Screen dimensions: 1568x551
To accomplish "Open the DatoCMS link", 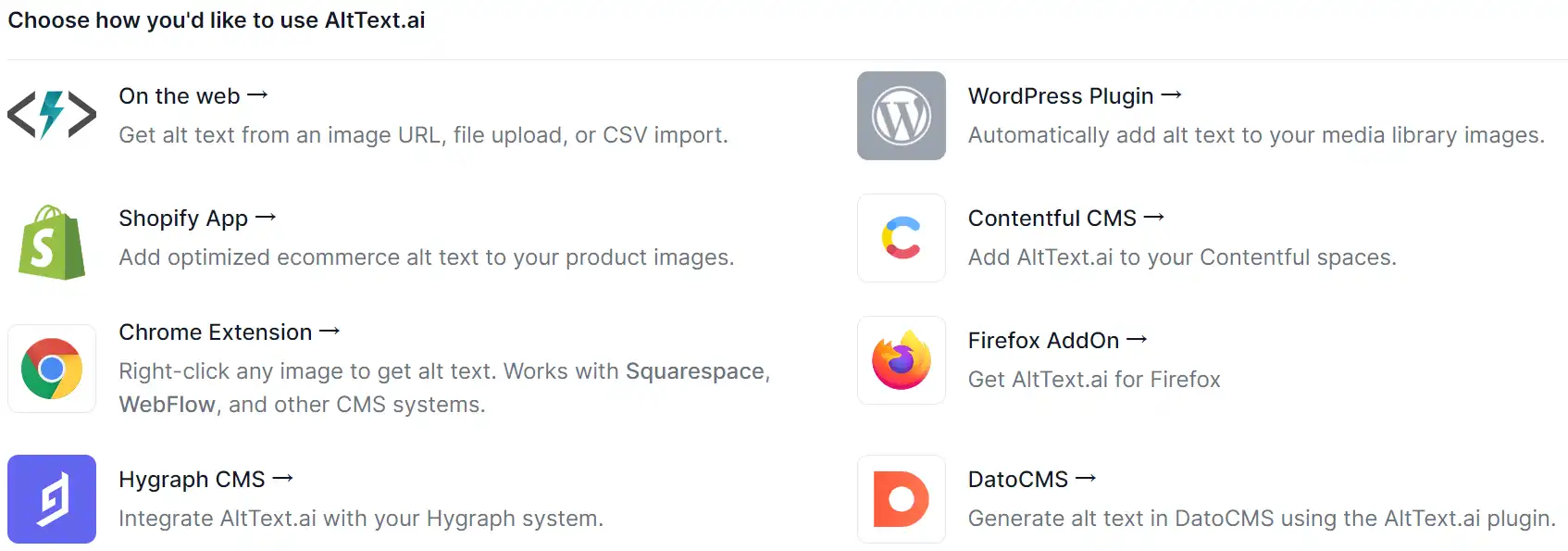I will point(1032,480).
